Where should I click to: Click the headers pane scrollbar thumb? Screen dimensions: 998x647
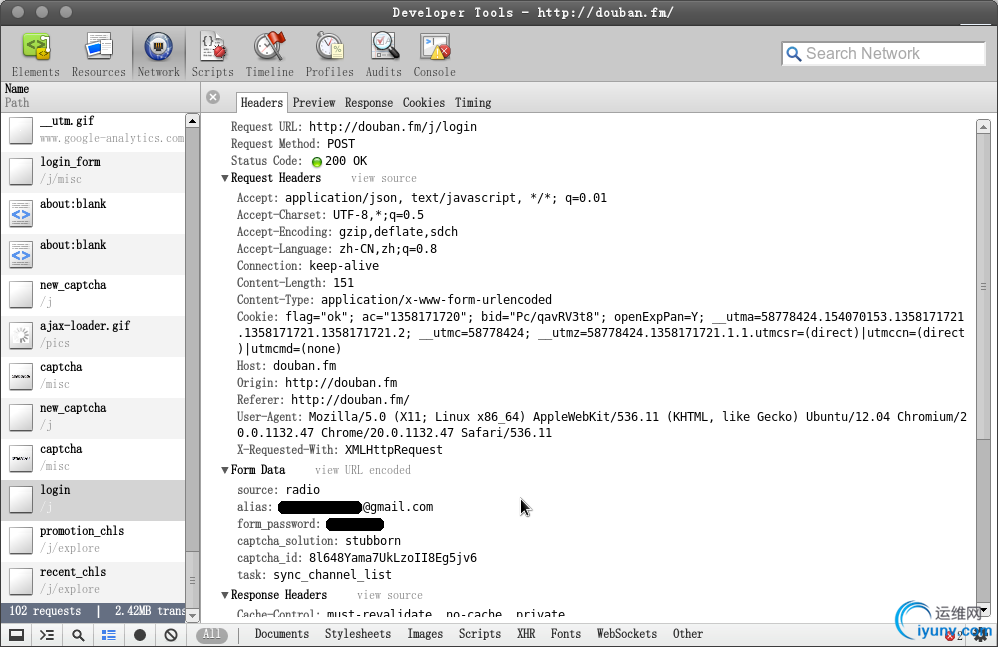click(983, 286)
